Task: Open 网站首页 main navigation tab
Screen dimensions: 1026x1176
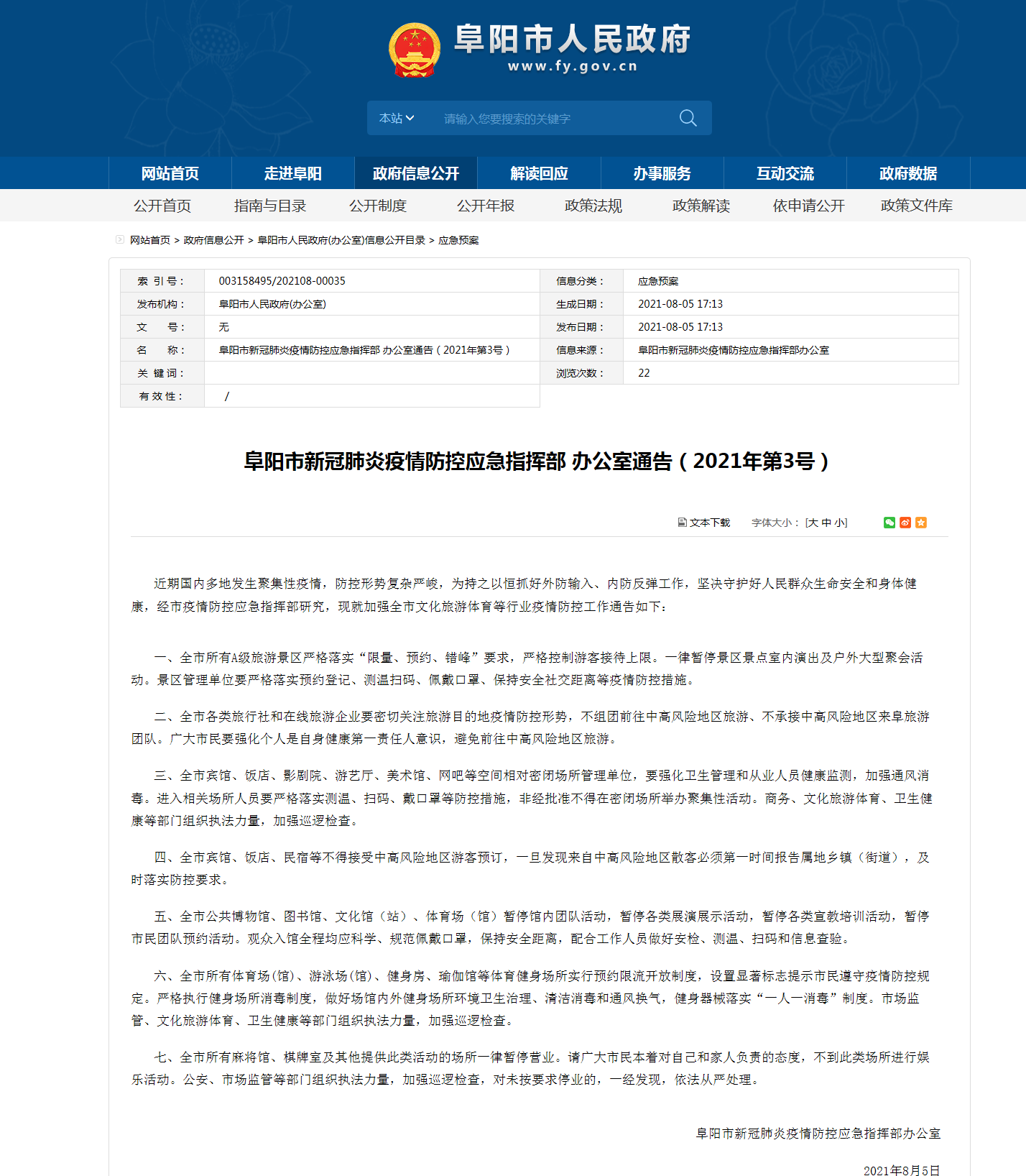Action: (170, 173)
